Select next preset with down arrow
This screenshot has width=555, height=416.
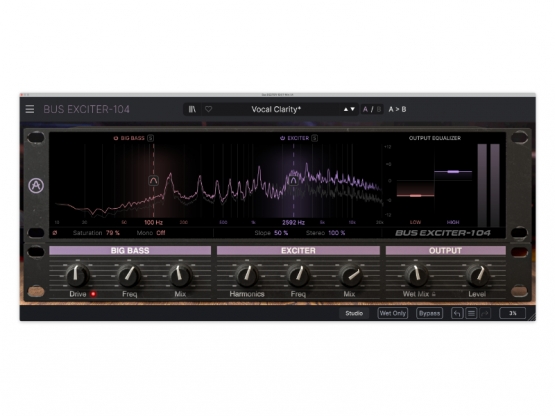(353, 109)
